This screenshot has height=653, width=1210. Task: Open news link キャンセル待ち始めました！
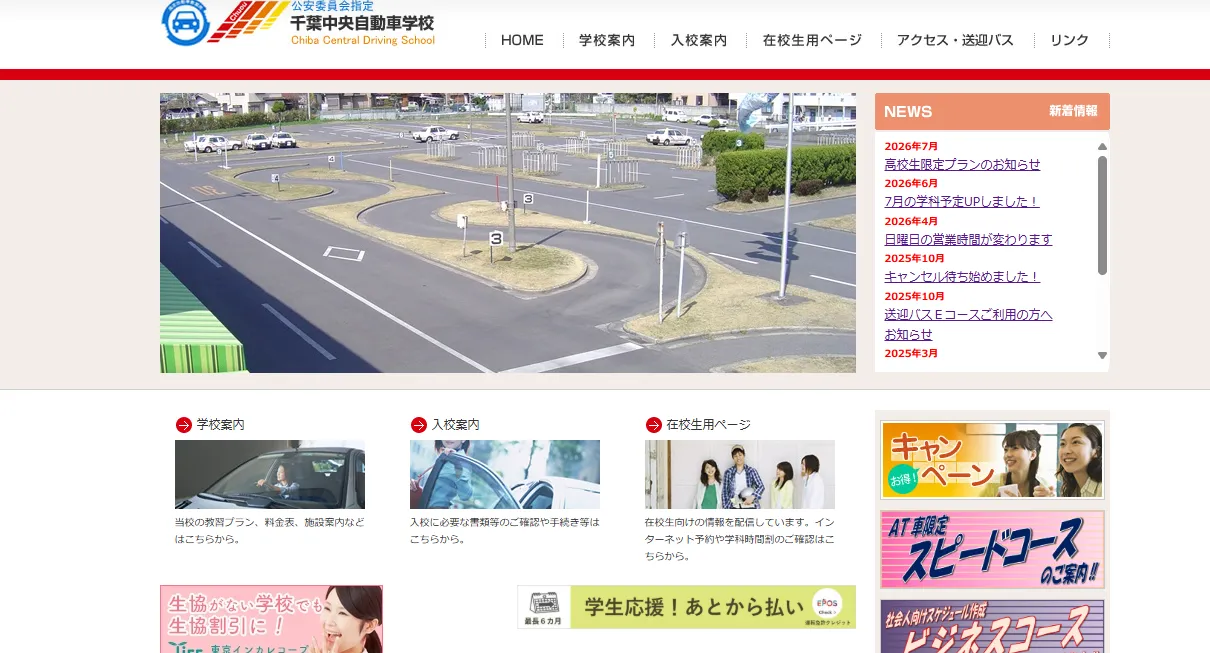tap(962, 277)
